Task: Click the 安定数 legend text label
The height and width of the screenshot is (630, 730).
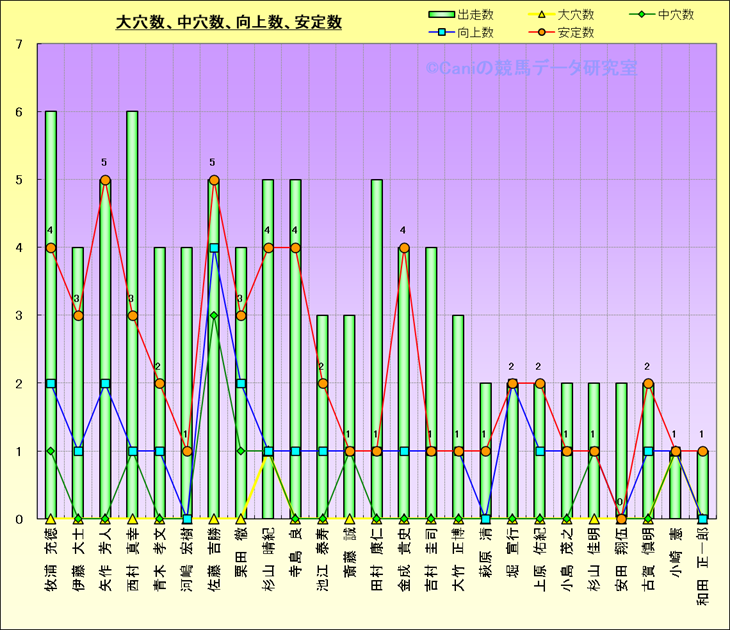Action: tap(576, 32)
